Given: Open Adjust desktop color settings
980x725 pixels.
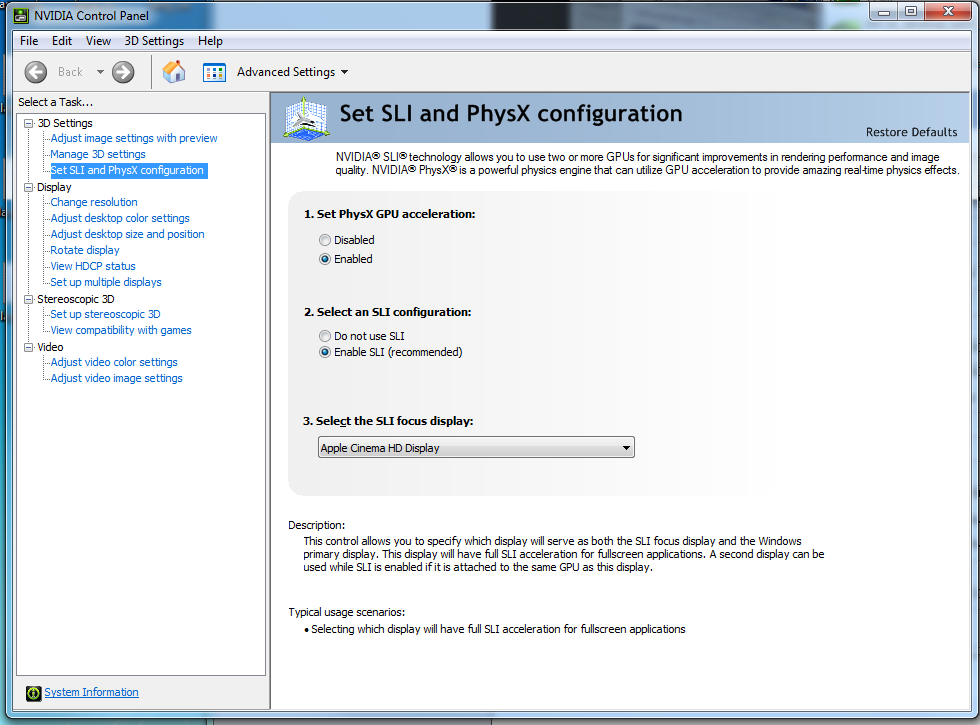Looking at the screenshot, I should point(120,218).
